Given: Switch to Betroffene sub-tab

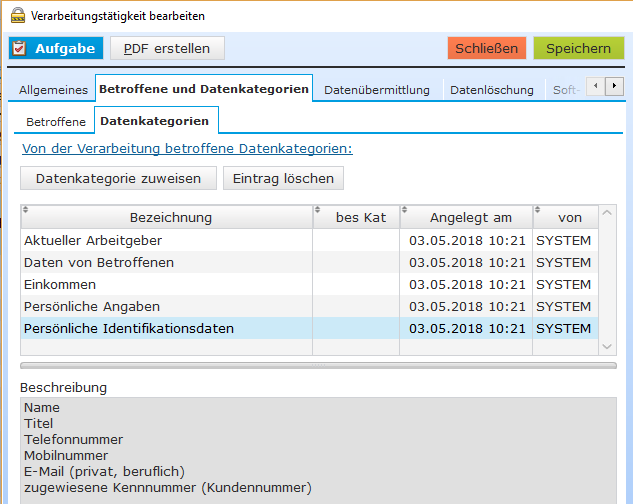Looking at the screenshot, I should (x=56, y=122).
